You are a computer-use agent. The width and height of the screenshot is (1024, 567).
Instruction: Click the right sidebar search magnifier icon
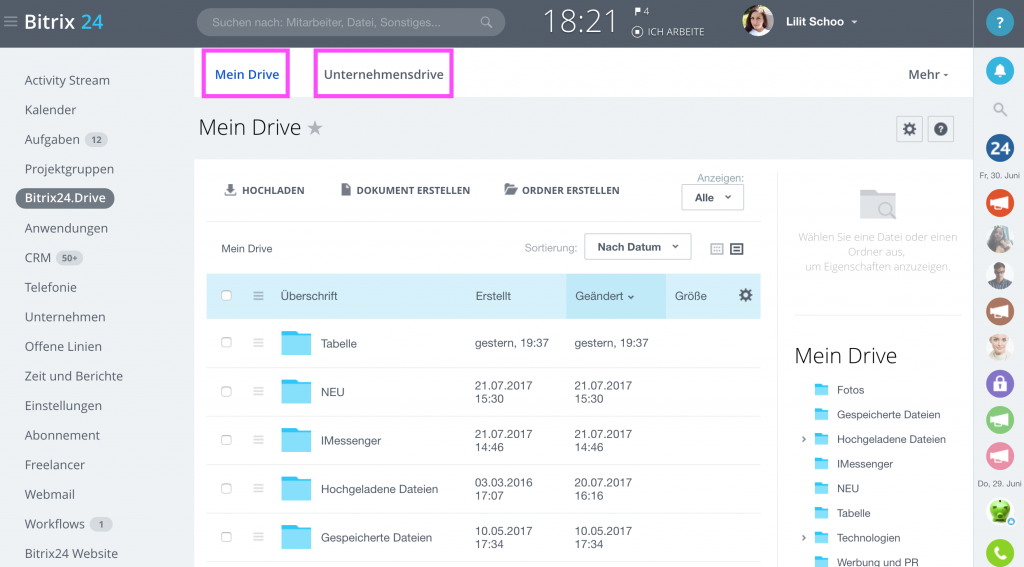tap(999, 109)
